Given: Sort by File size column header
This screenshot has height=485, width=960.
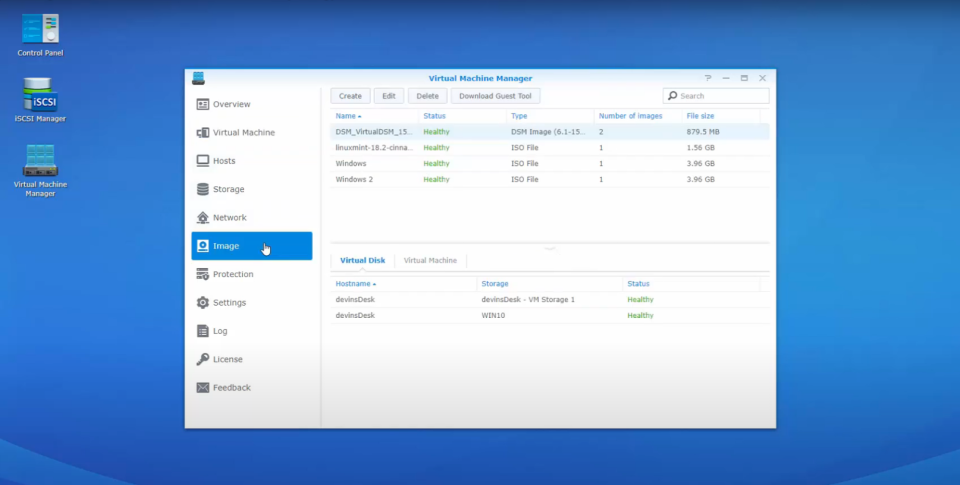Looking at the screenshot, I should click(721, 116).
